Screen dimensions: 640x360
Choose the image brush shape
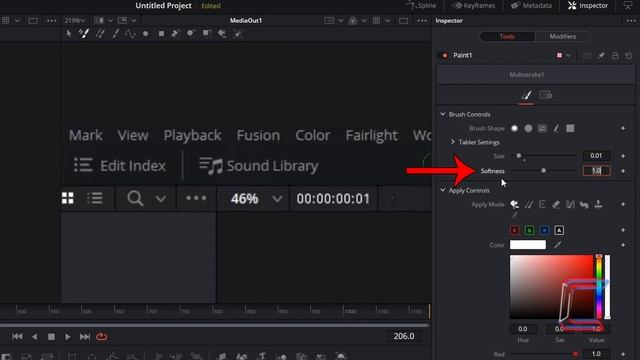pyautogui.click(x=542, y=128)
